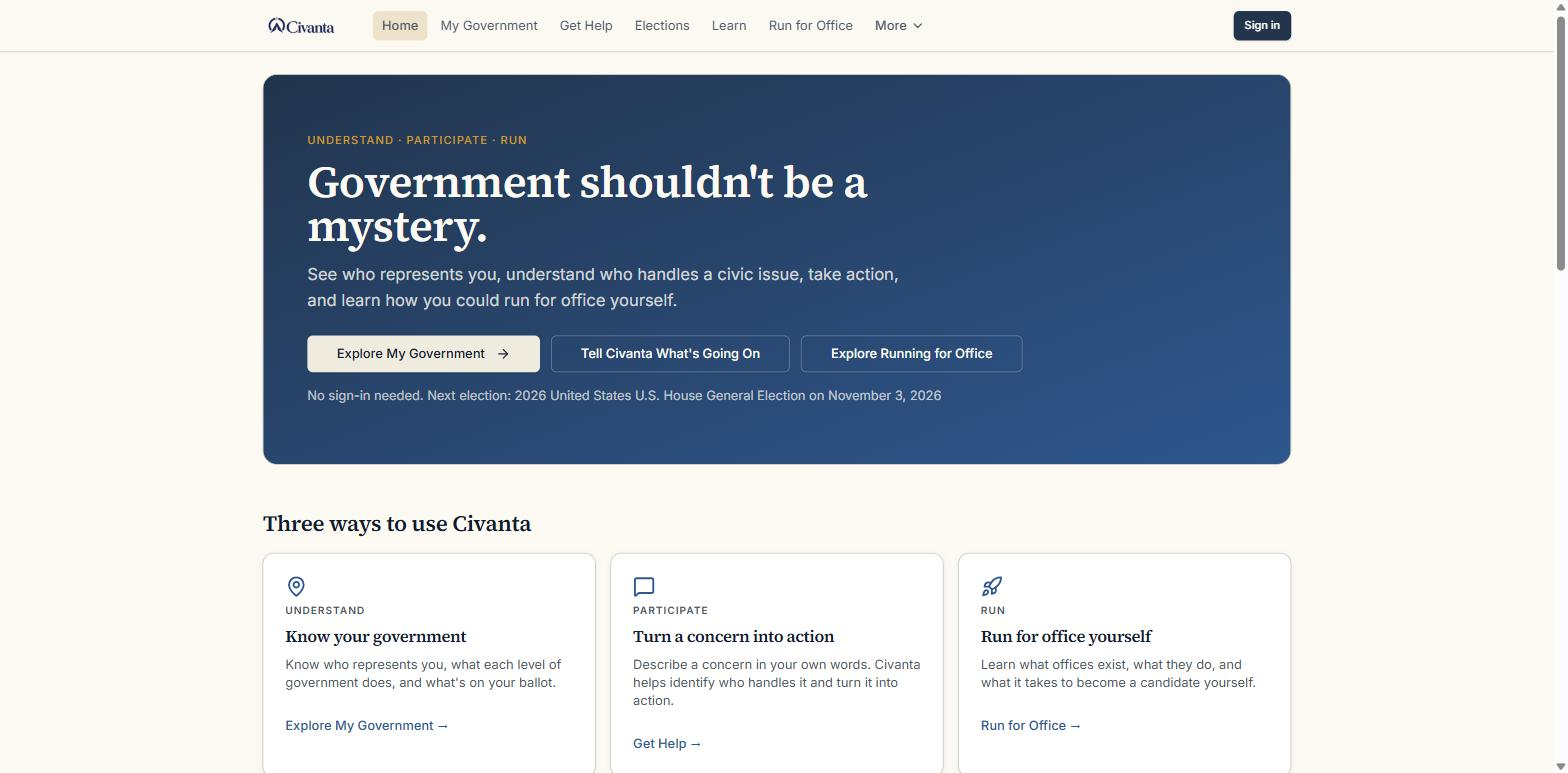1568x773 pixels.
Task: Open My Government in the navigation bar
Action: pyautogui.click(x=489, y=26)
